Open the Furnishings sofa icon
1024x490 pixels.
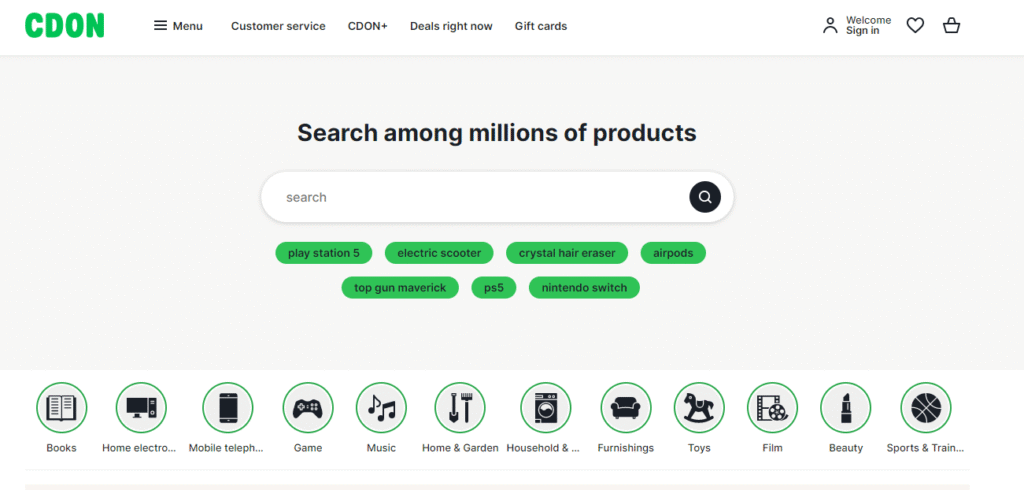[x=626, y=408]
